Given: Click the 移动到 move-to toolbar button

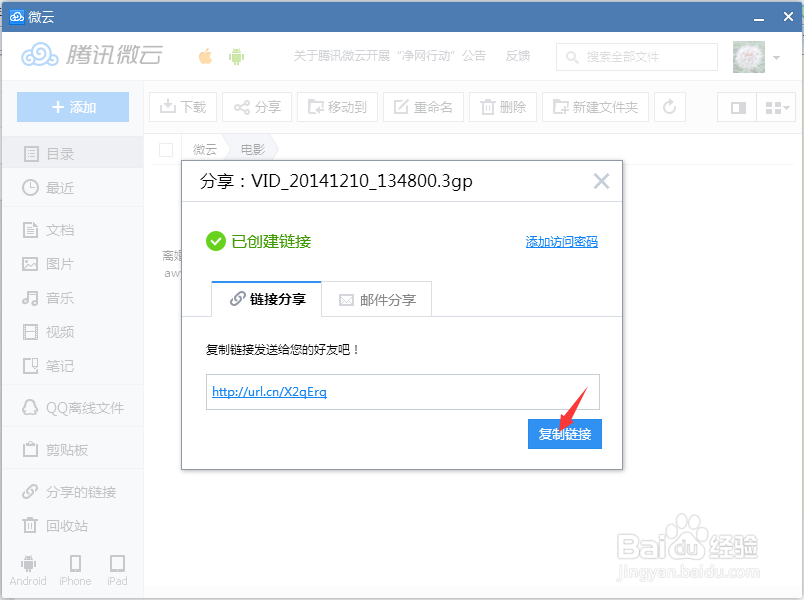Looking at the screenshot, I should coord(337,107).
